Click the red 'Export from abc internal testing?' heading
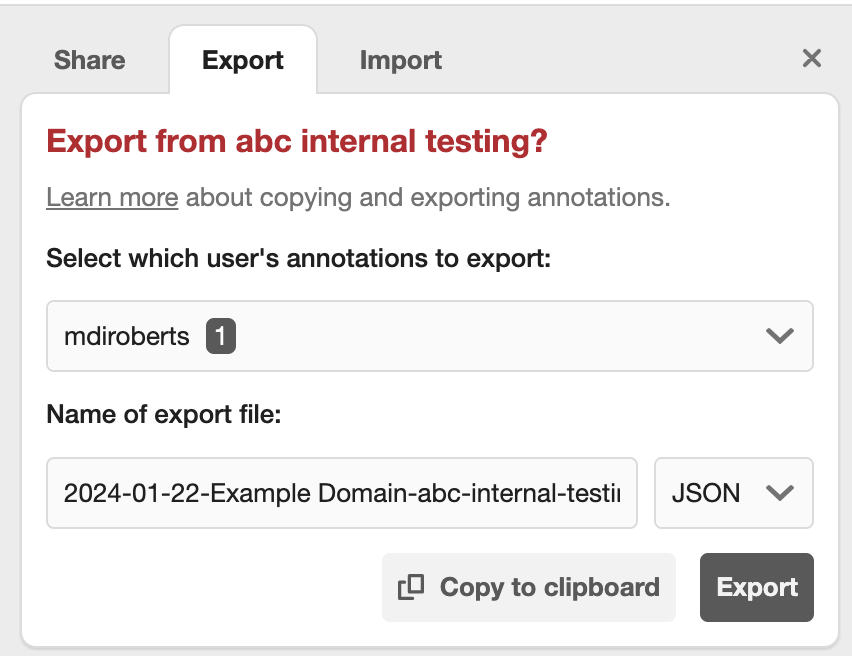The width and height of the screenshot is (852, 656). pos(297,141)
